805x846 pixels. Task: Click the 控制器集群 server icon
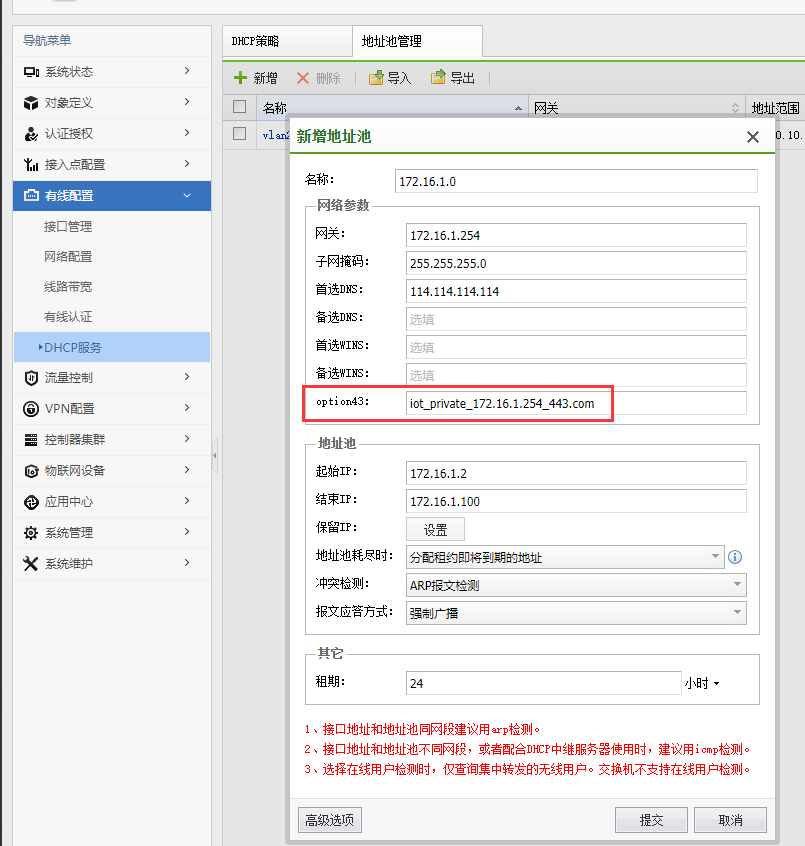(x=31, y=440)
